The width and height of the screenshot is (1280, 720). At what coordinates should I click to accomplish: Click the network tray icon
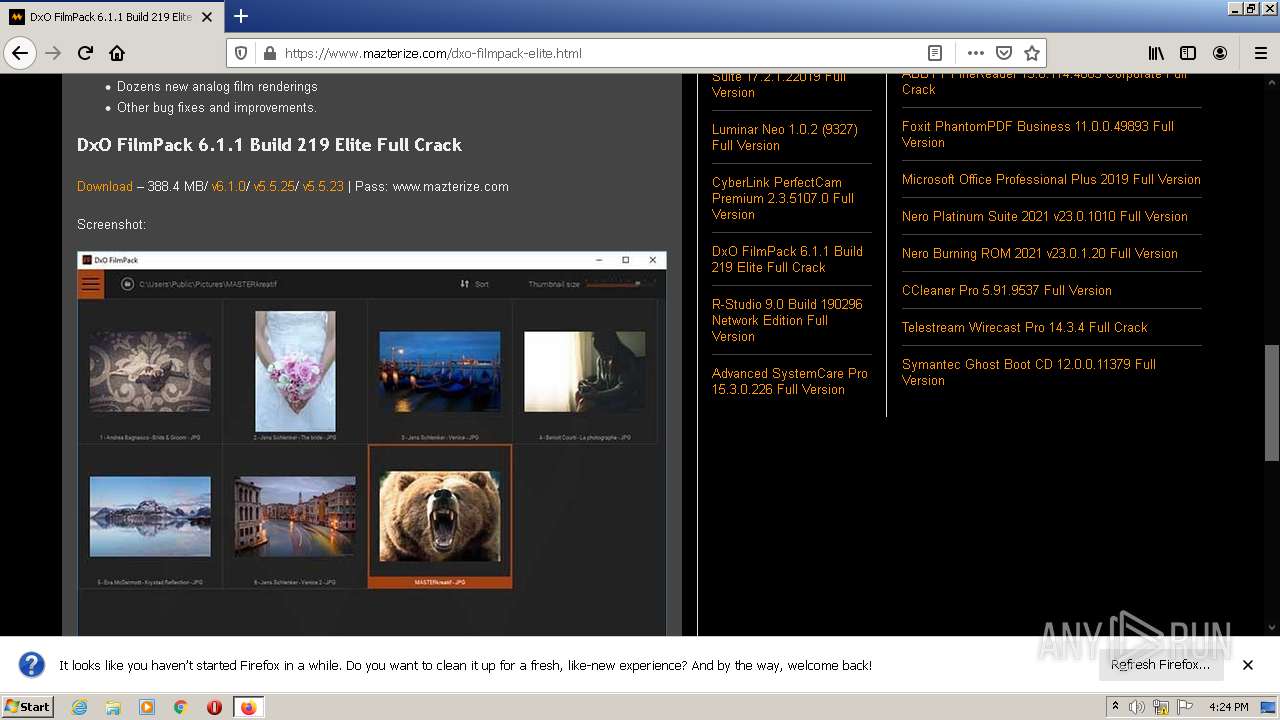(x=1161, y=707)
